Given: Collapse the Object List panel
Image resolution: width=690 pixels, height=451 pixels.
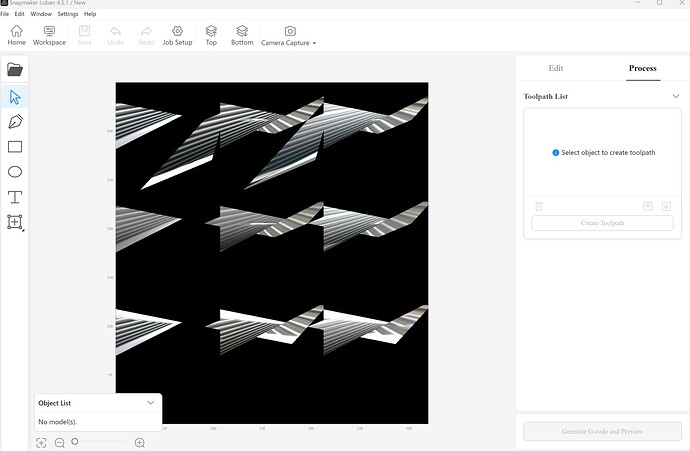Looking at the screenshot, I should click(x=150, y=403).
